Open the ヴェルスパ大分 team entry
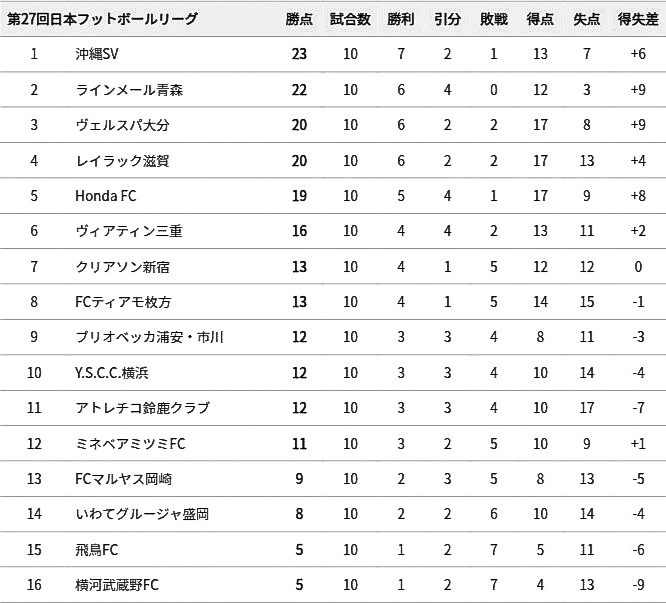Image resolution: width=666 pixels, height=603 pixels. (122, 125)
